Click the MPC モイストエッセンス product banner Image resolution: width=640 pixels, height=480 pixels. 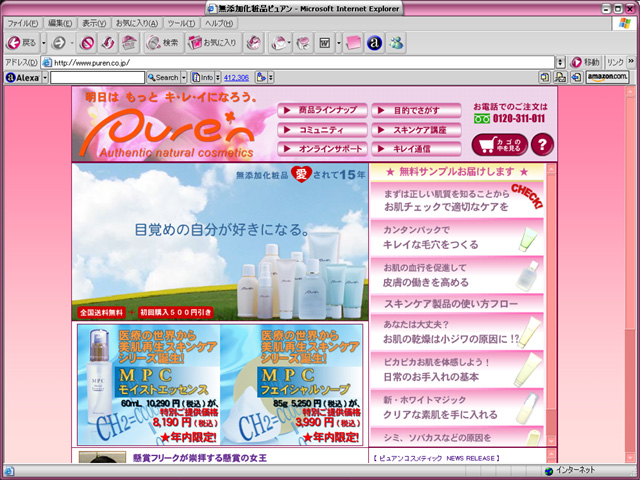pyautogui.click(x=148, y=385)
